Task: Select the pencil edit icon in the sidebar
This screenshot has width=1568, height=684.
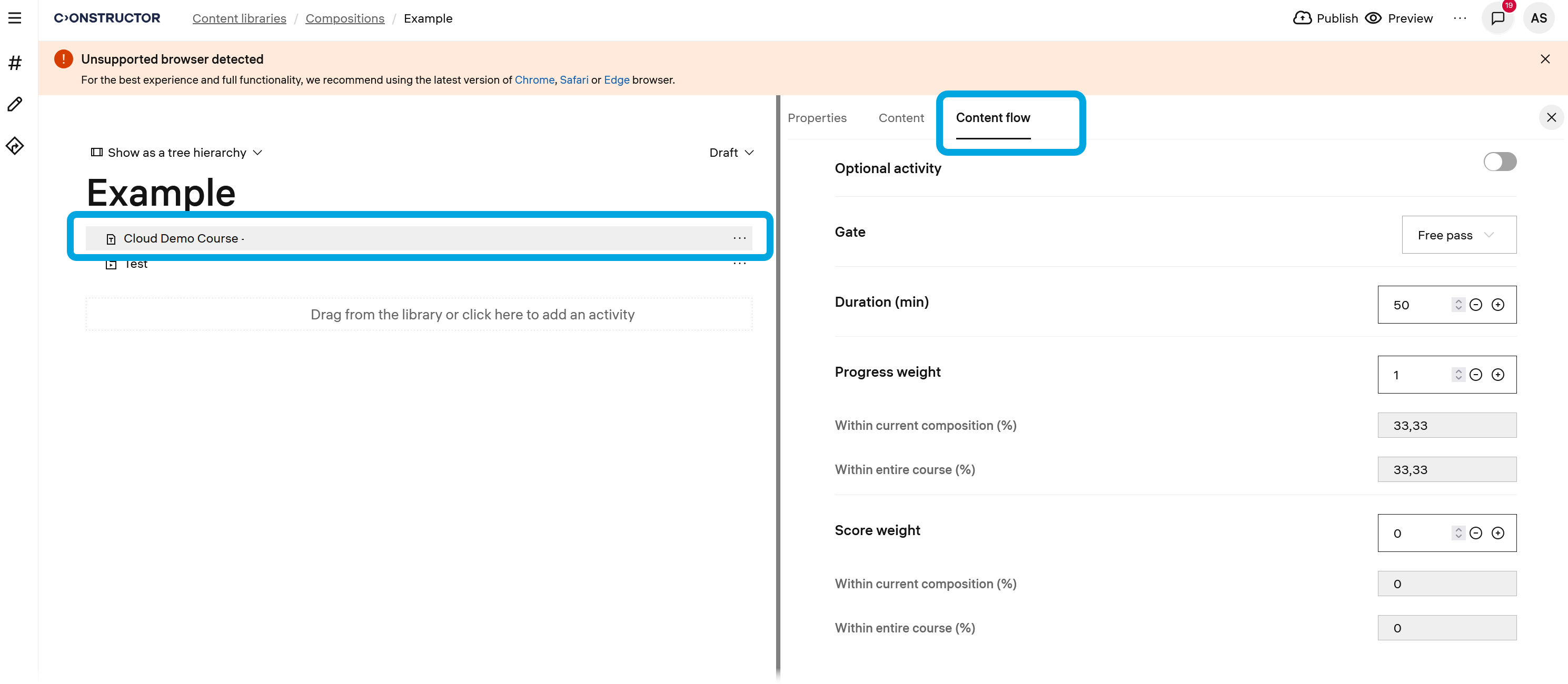Action: [15, 104]
